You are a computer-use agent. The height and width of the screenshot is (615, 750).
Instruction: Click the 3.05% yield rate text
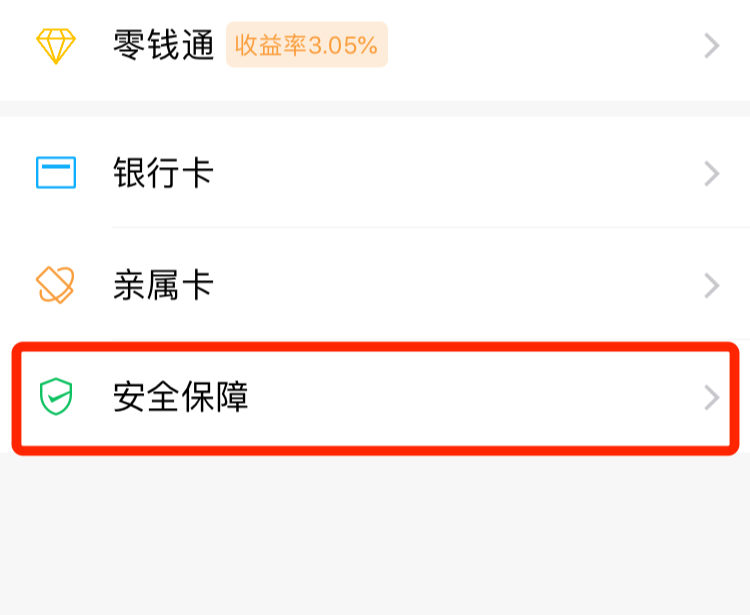pos(343,45)
